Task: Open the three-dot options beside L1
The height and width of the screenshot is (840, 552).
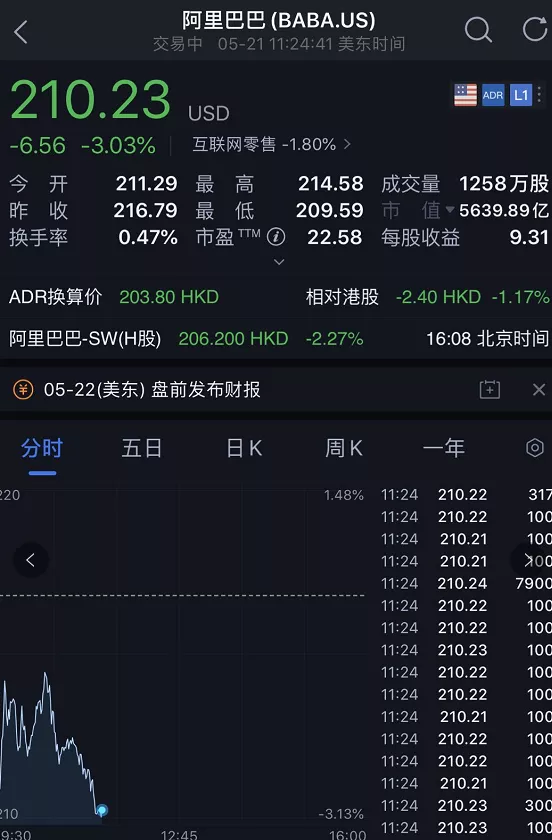Action: point(539,95)
